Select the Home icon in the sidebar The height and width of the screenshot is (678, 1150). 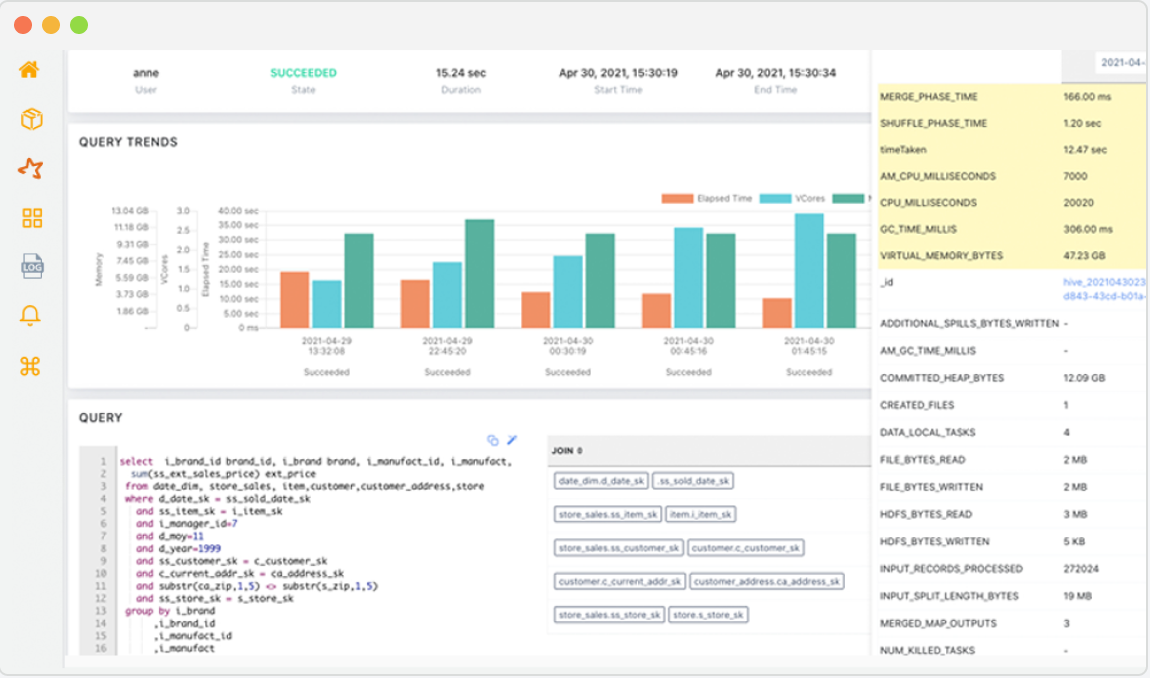pyautogui.click(x=28, y=69)
